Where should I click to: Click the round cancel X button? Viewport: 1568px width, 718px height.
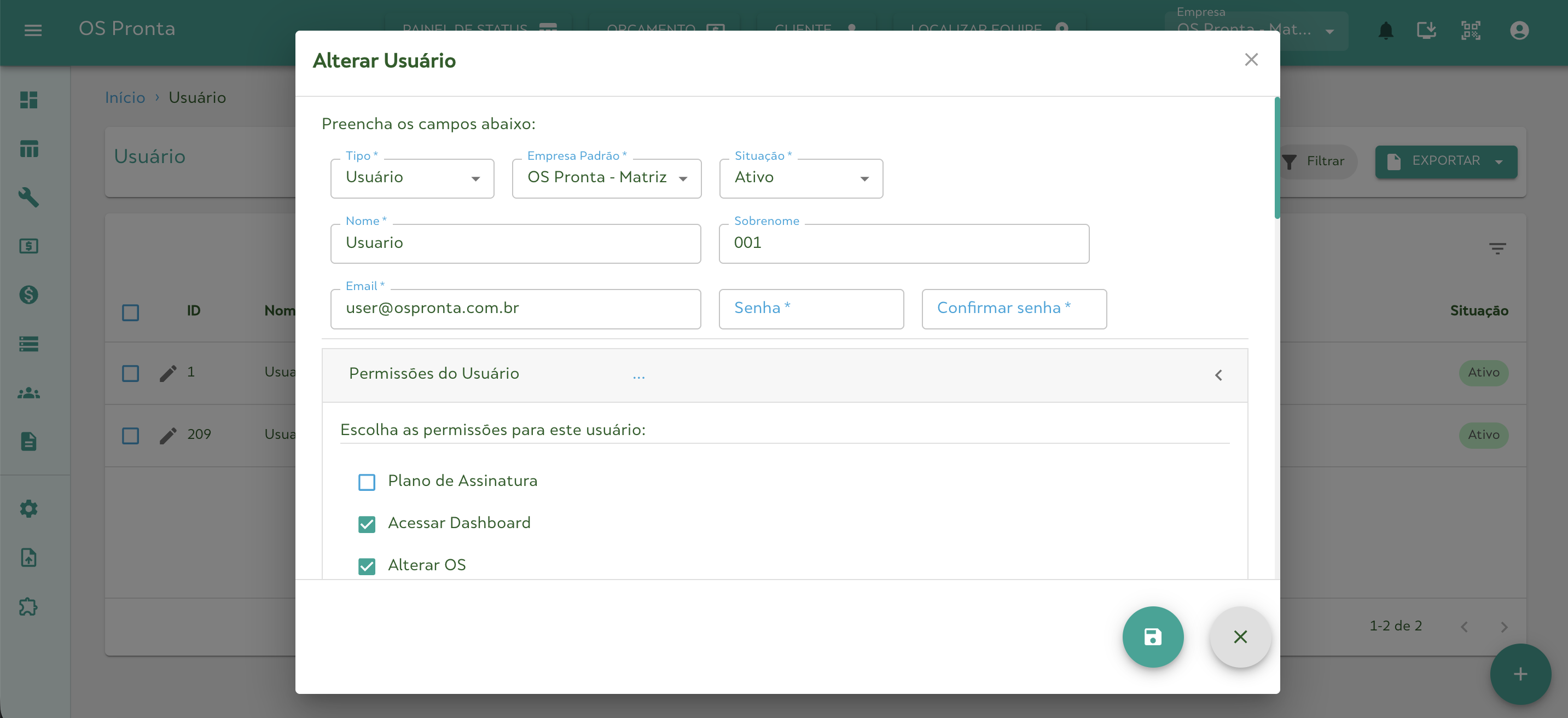click(1240, 636)
